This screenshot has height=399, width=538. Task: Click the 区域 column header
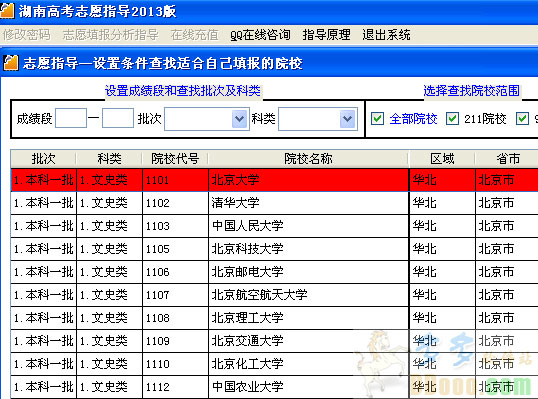click(442, 159)
